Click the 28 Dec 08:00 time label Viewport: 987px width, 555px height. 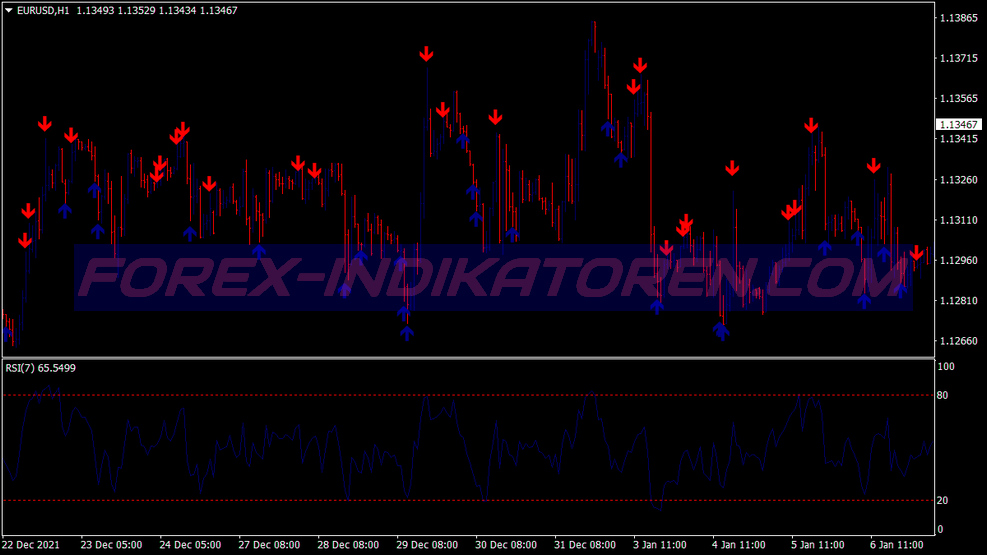point(348,545)
